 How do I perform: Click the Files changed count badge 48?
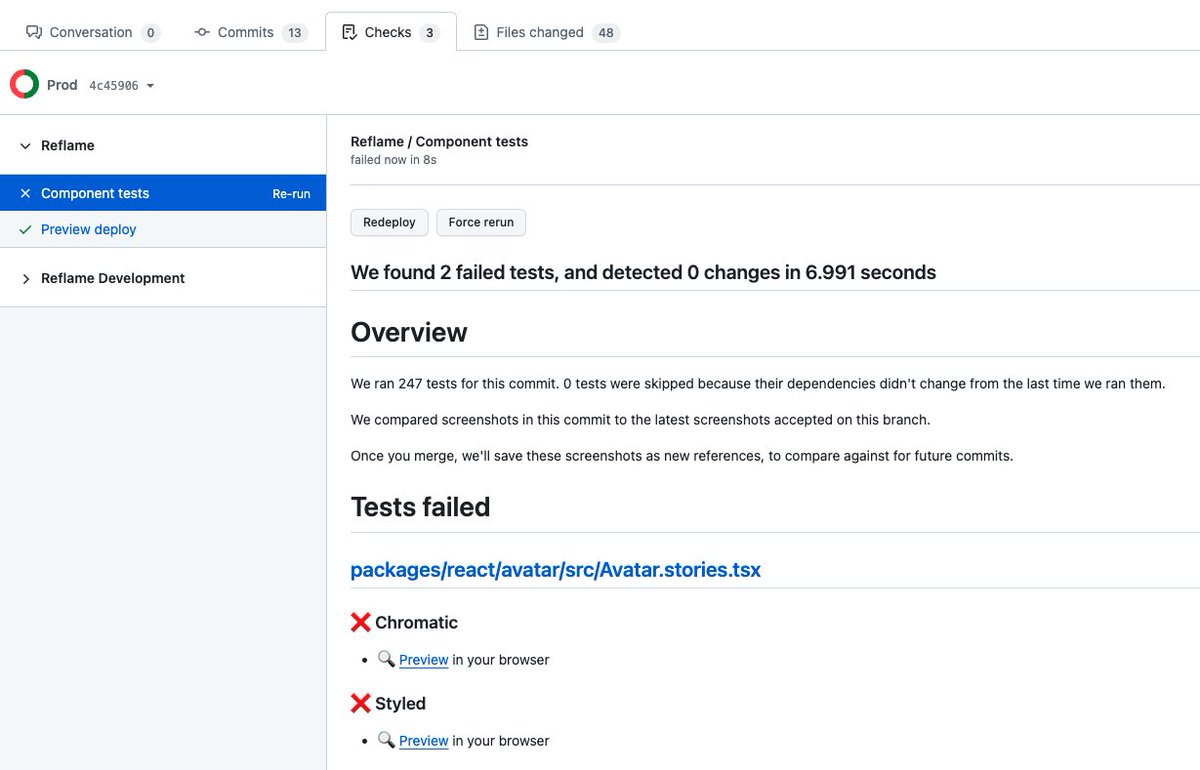(605, 33)
